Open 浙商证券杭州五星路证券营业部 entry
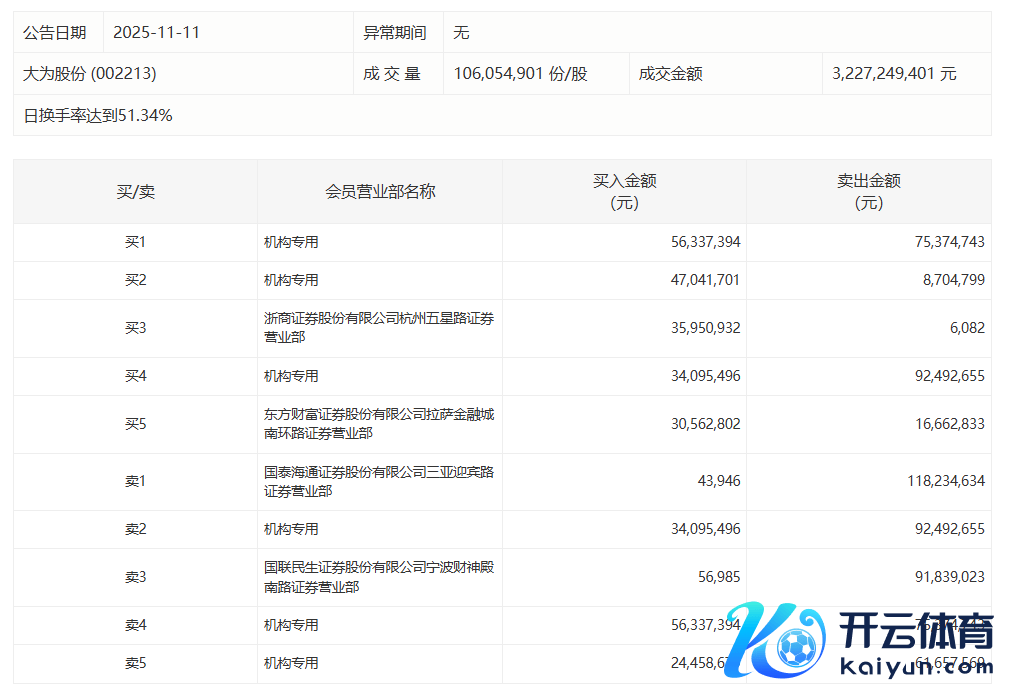 (x=378, y=328)
